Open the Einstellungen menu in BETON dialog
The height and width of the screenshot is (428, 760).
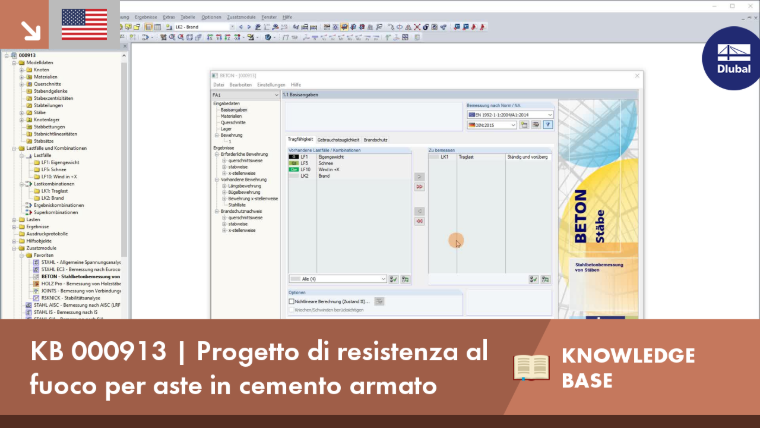271,85
